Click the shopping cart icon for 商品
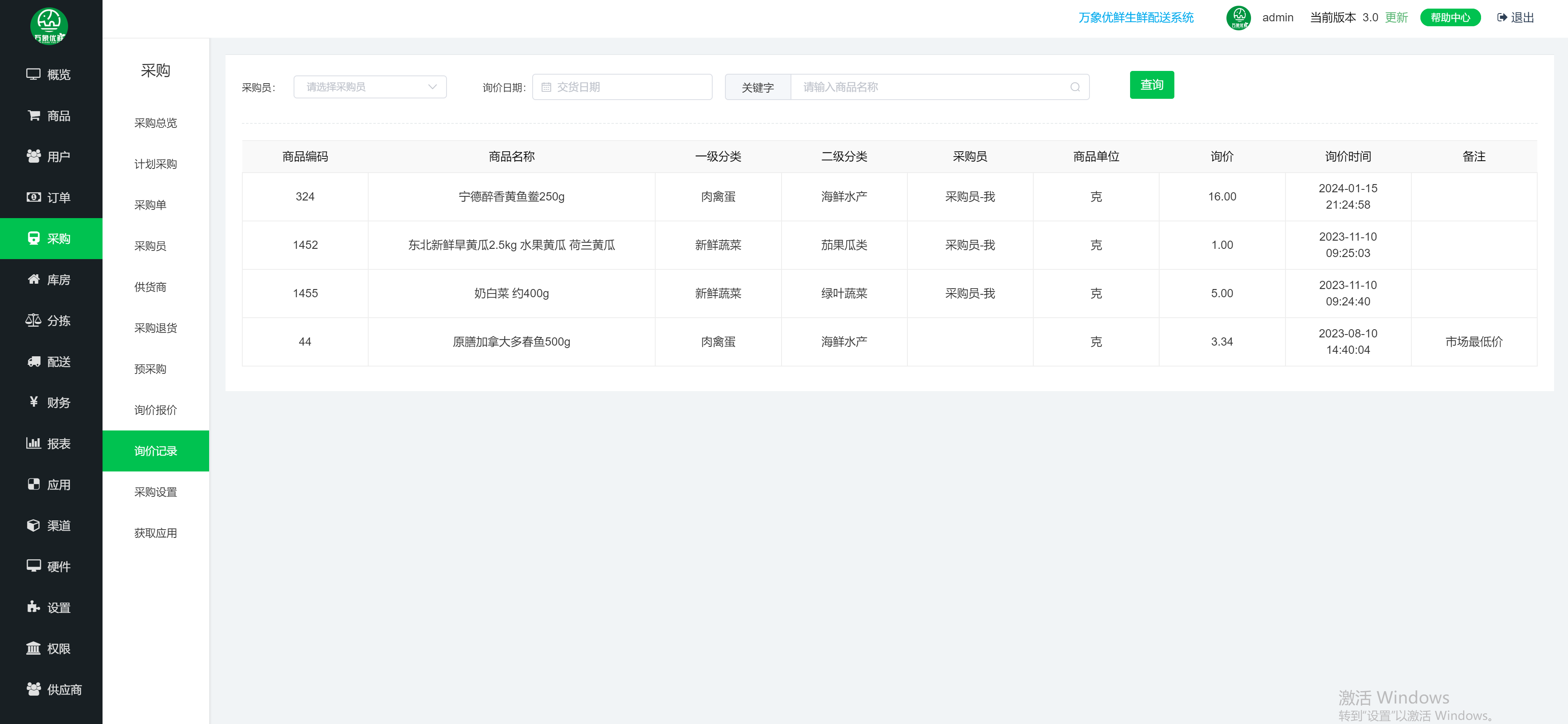Viewport: 1568px width, 724px height. pyautogui.click(x=34, y=115)
